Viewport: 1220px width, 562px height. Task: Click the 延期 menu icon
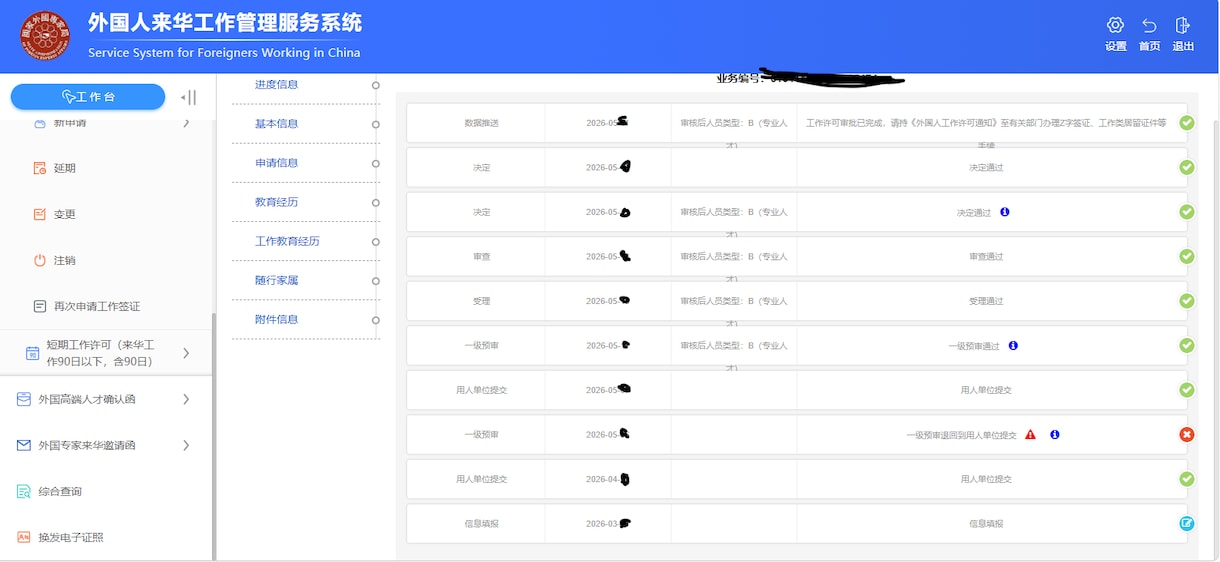[x=40, y=168]
